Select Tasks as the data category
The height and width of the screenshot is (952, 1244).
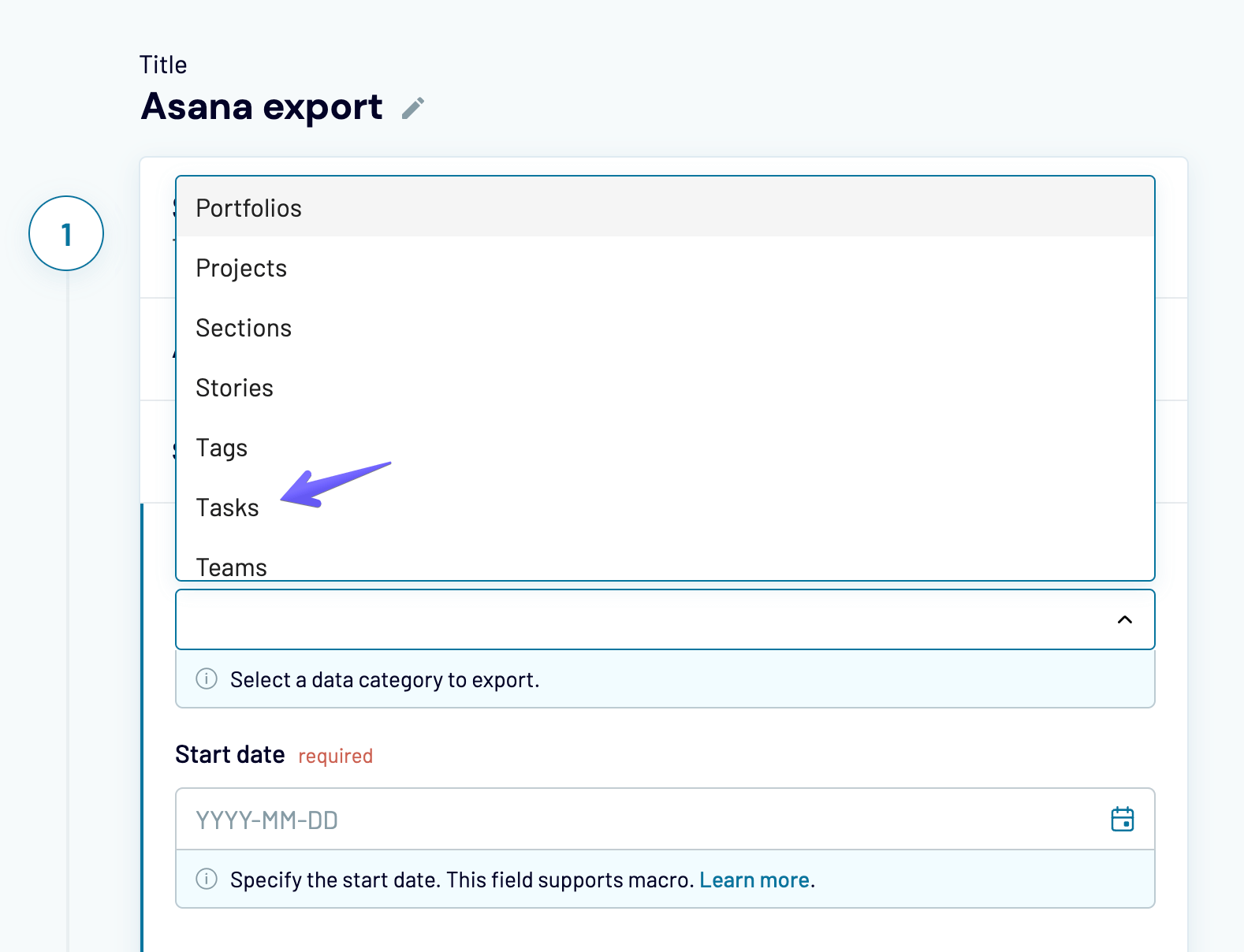pyautogui.click(x=227, y=508)
